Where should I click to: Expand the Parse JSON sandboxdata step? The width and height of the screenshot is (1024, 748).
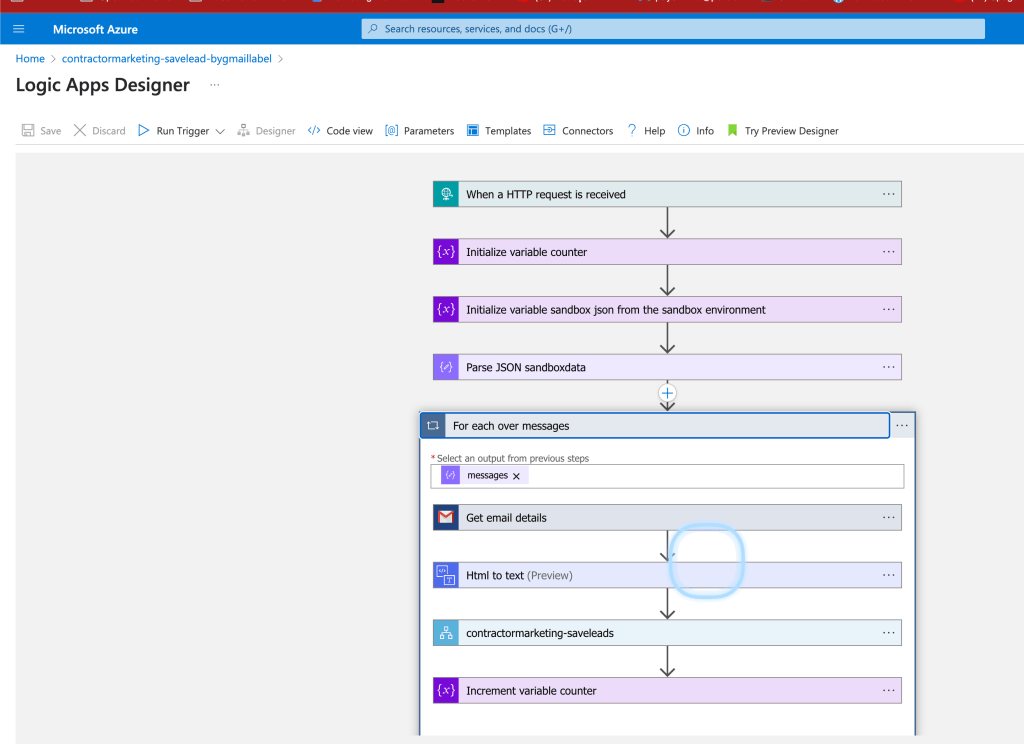(667, 367)
